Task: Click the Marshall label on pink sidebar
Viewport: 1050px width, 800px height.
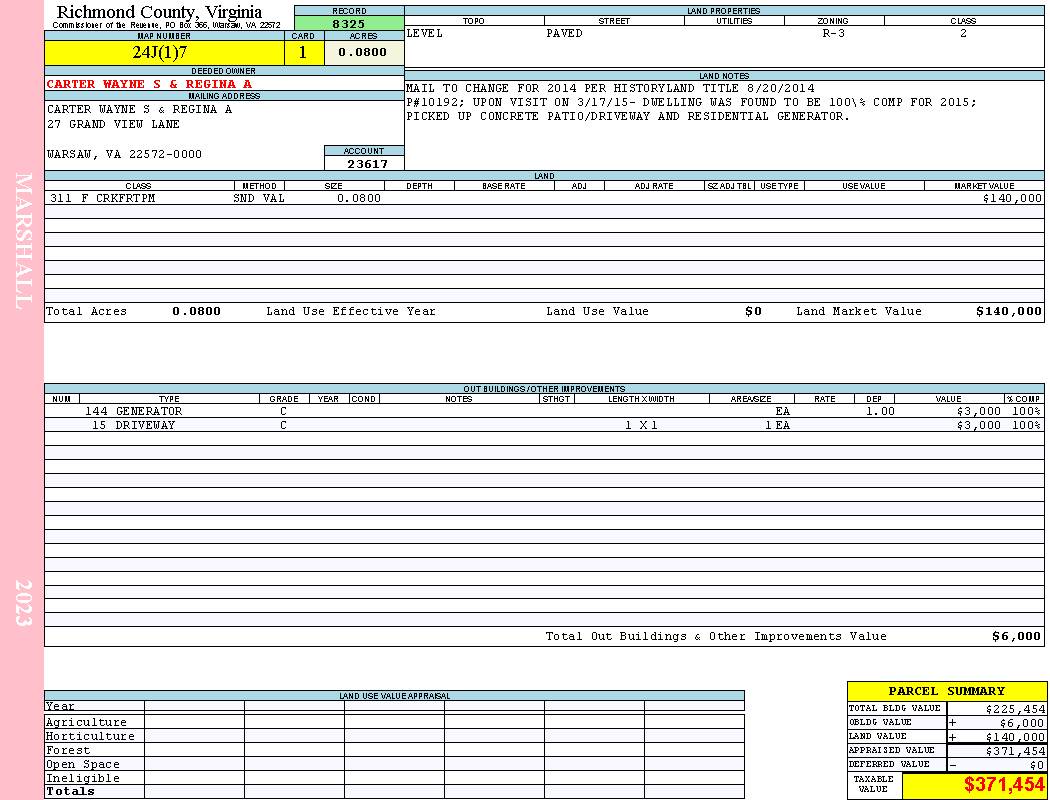Action: [x=23, y=241]
